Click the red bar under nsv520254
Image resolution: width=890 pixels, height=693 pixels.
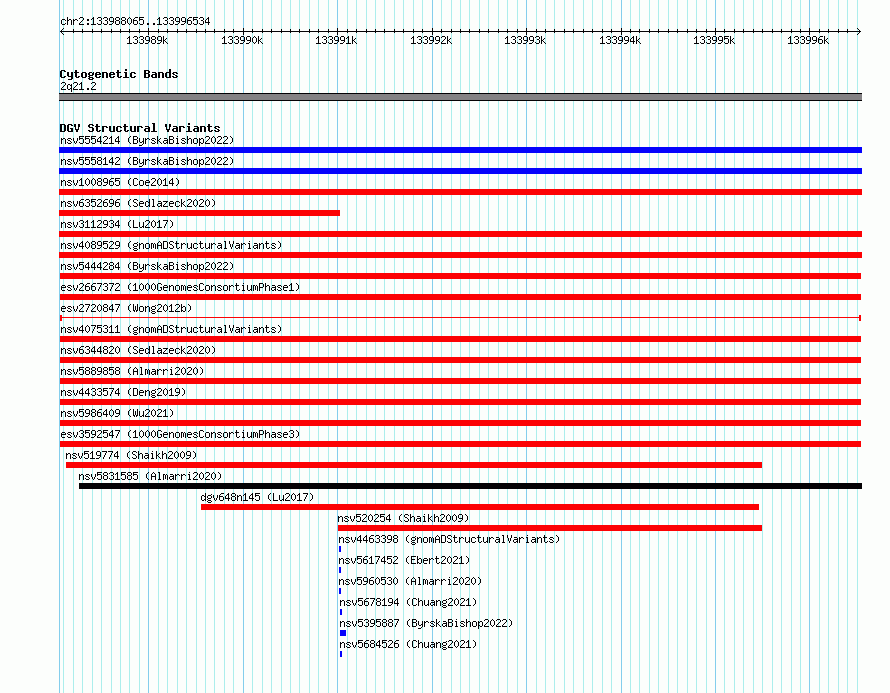pyautogui.click(x=550, y=528)
